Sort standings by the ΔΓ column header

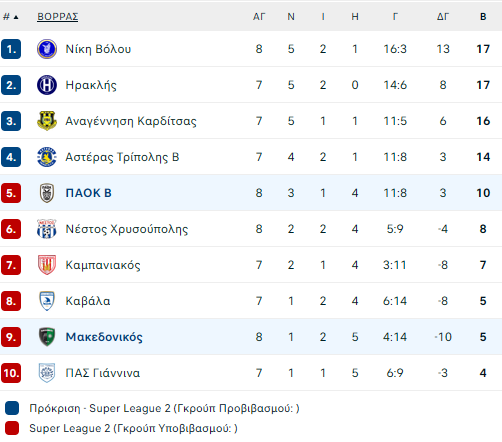click(443, 17)
